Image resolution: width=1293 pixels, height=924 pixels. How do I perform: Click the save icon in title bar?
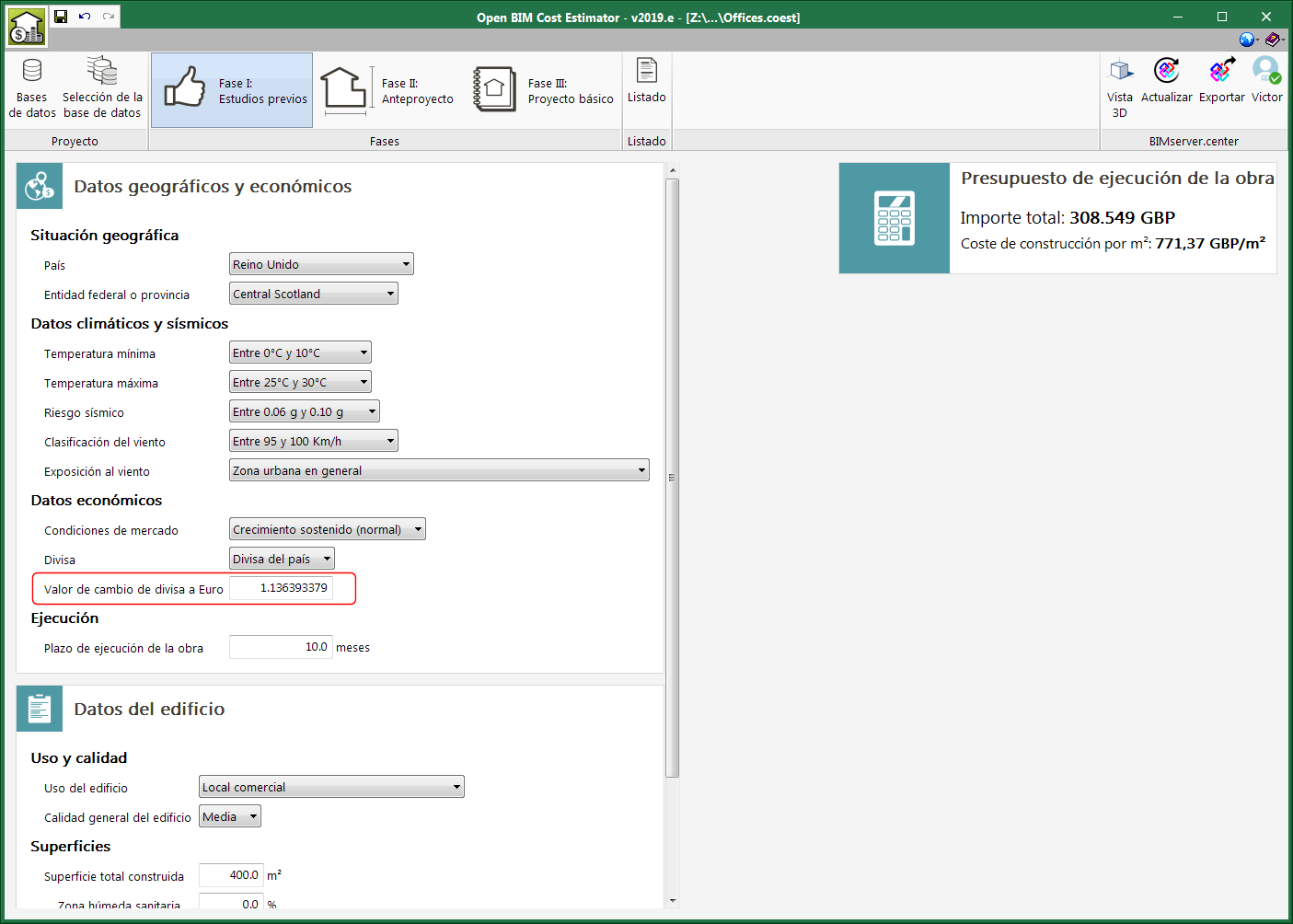(61, 17)
